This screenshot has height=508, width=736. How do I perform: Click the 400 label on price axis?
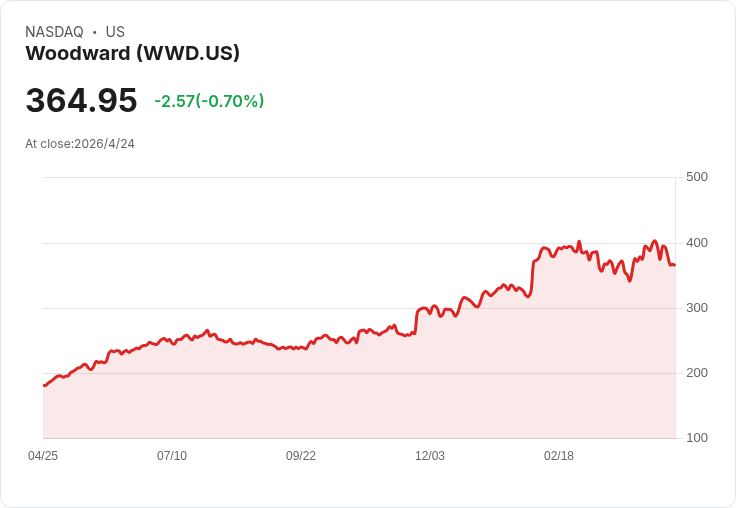click(x=697, y=243)
